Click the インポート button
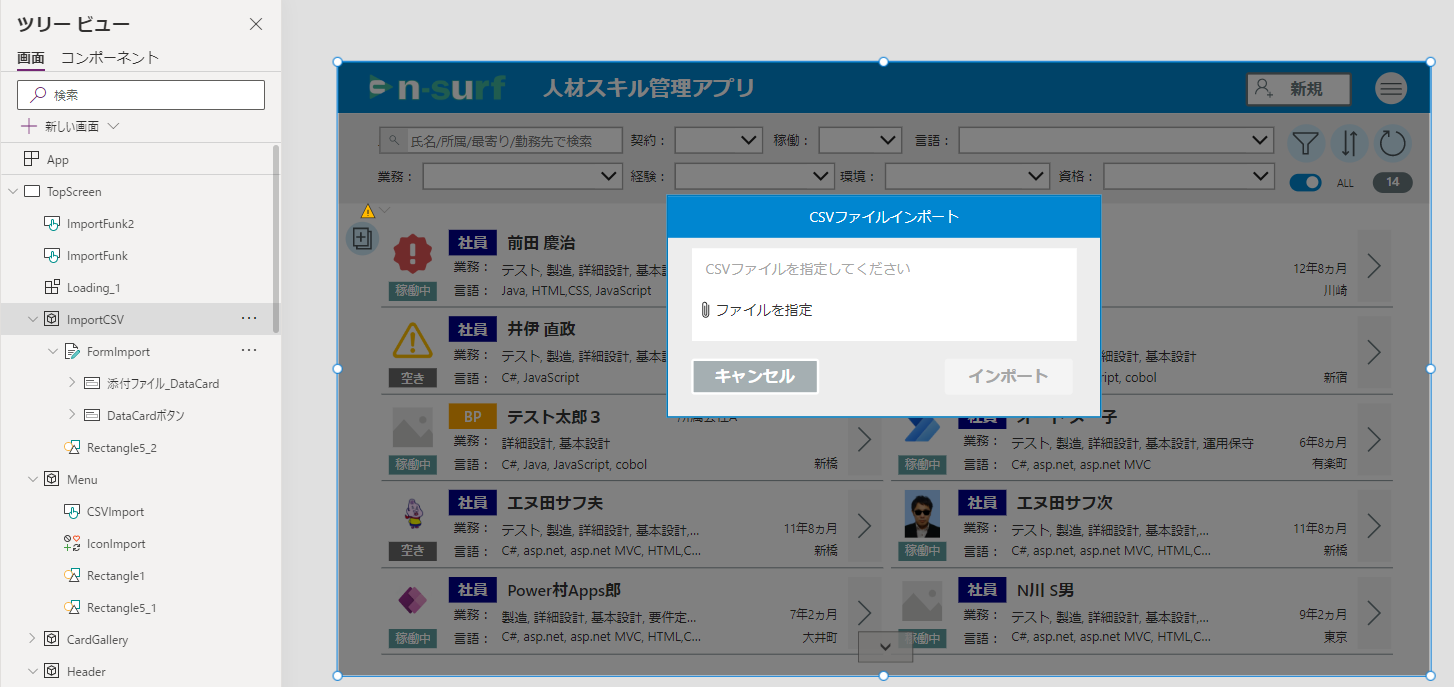This screenshot has height=687, width=1454. 1008,377
